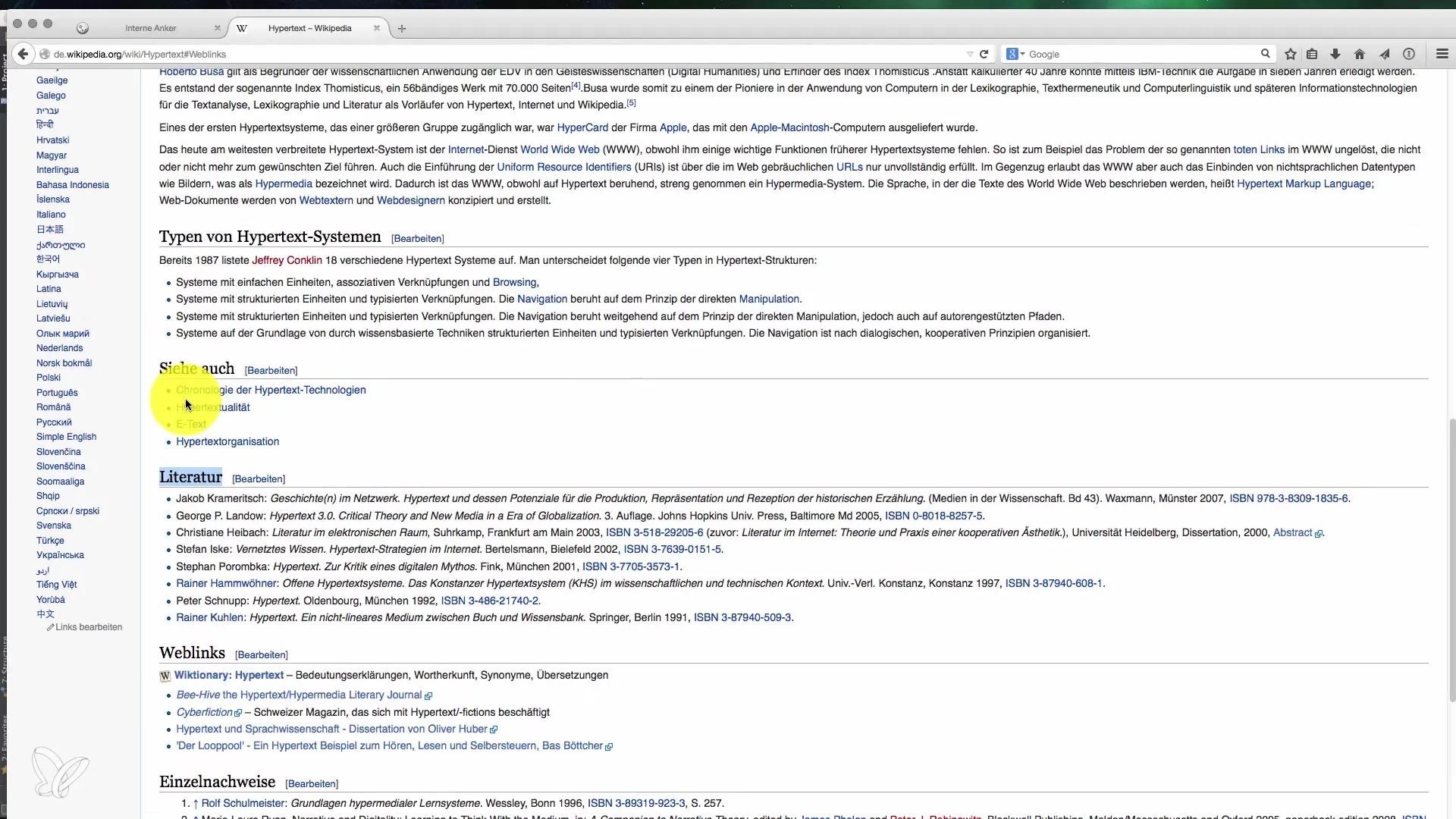Open the Manipulation link
Image resolution: width=1456 pixels, height=819 pixels.
coord(769,299)
